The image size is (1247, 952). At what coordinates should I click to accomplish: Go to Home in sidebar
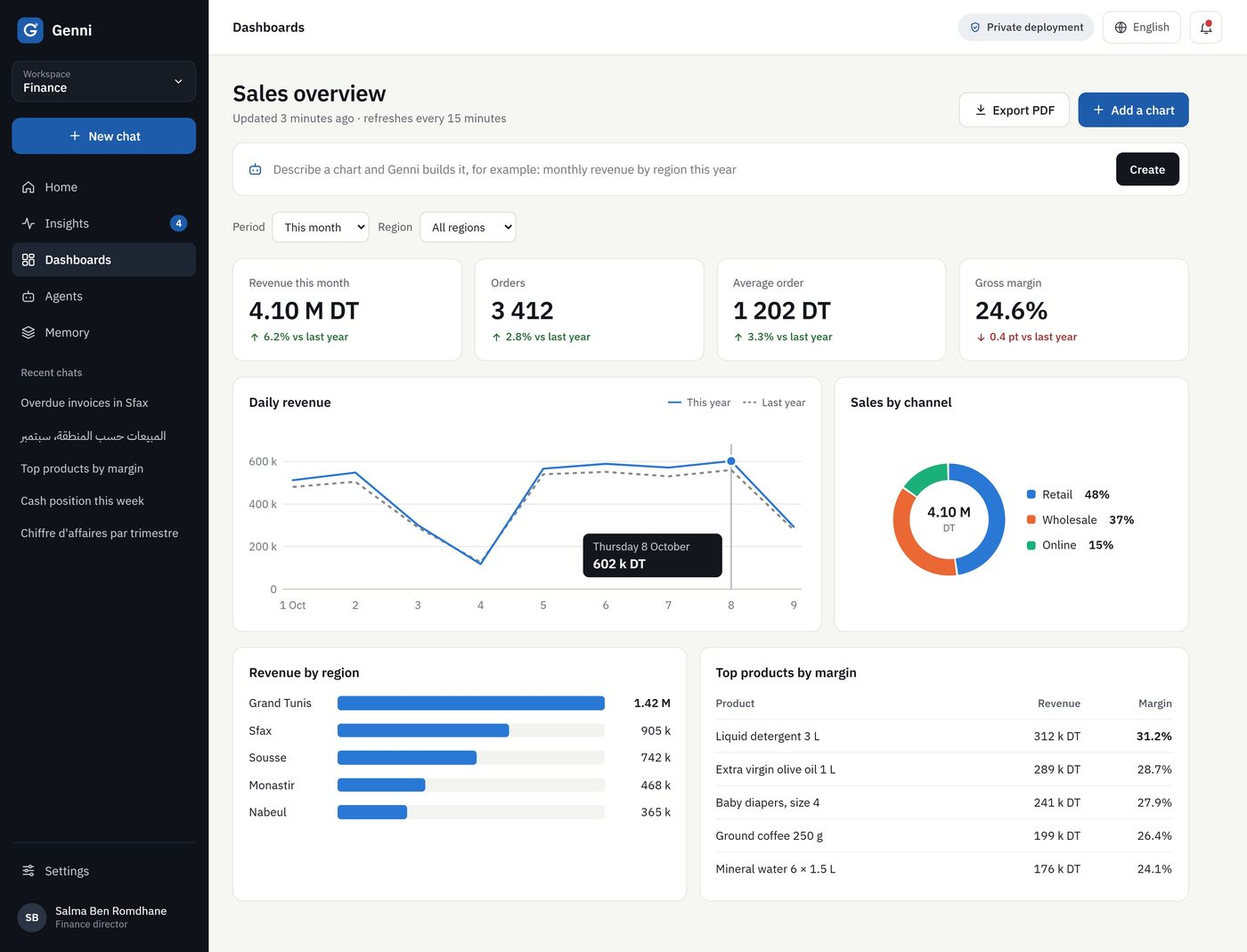103,187
